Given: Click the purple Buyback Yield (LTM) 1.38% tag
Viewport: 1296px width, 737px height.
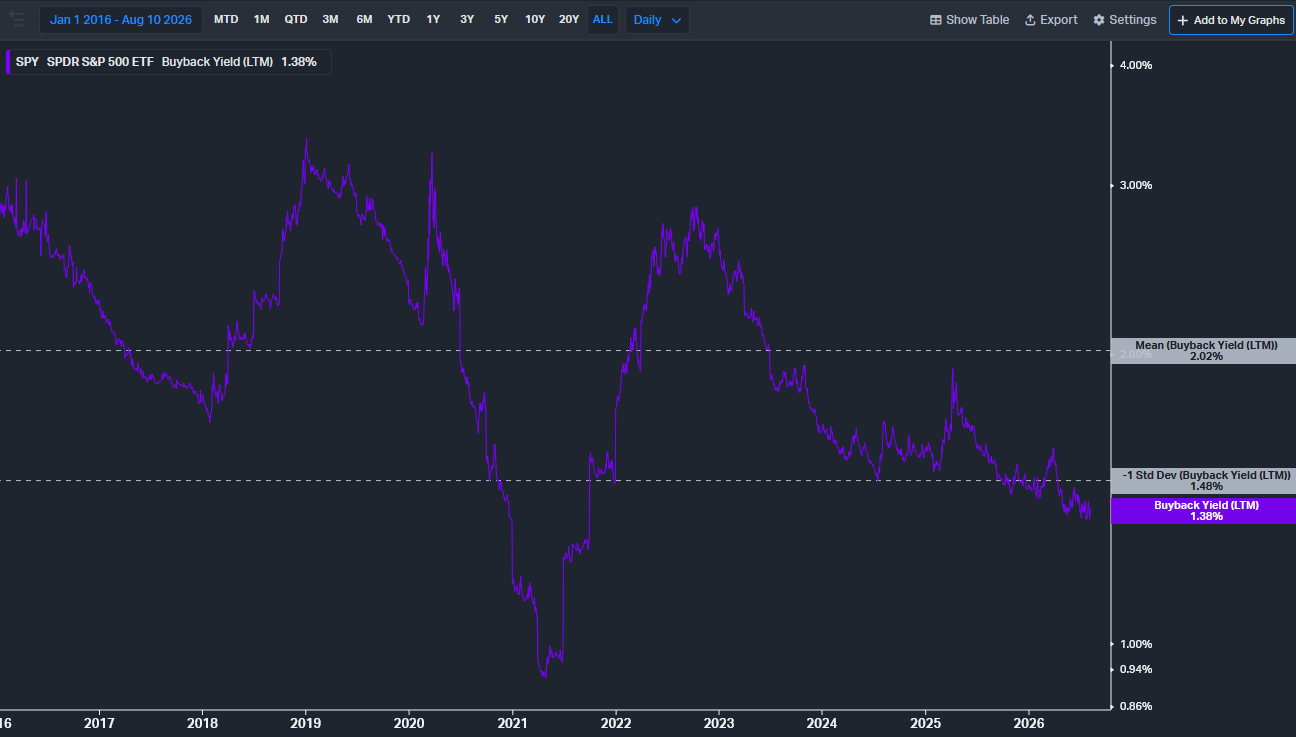Looking at the screenshot, I should (1206, 511).
